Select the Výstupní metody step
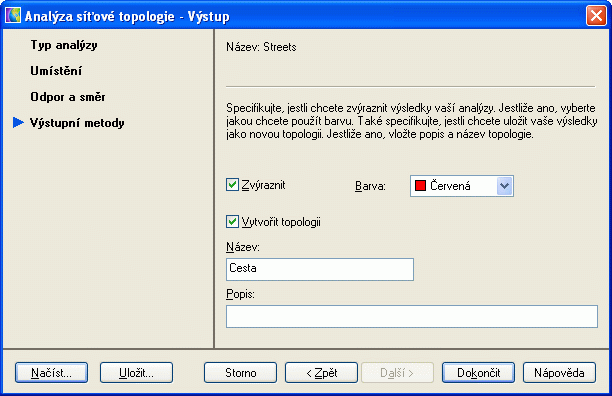 [x=77, y=123]
